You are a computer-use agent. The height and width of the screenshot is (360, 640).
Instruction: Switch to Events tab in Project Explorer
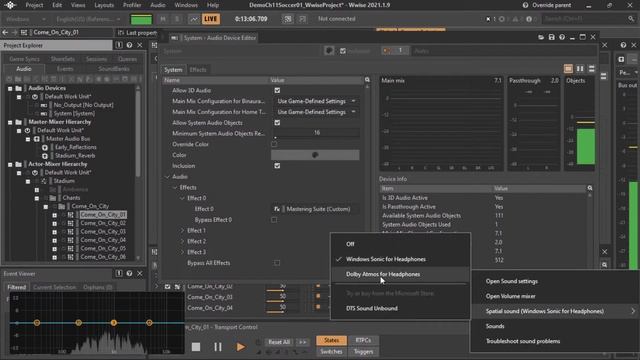tap(65, 69)
